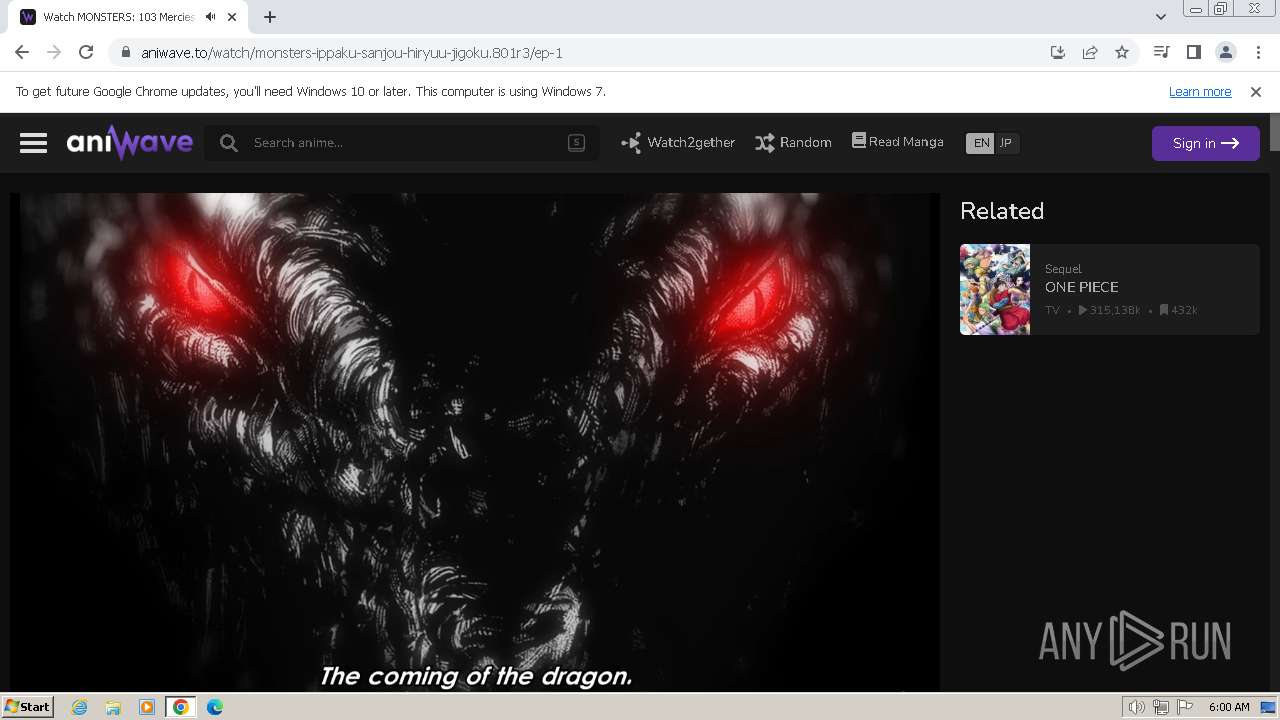
Task: Click the install page icon in address bar
Action: click(1058, 53)
